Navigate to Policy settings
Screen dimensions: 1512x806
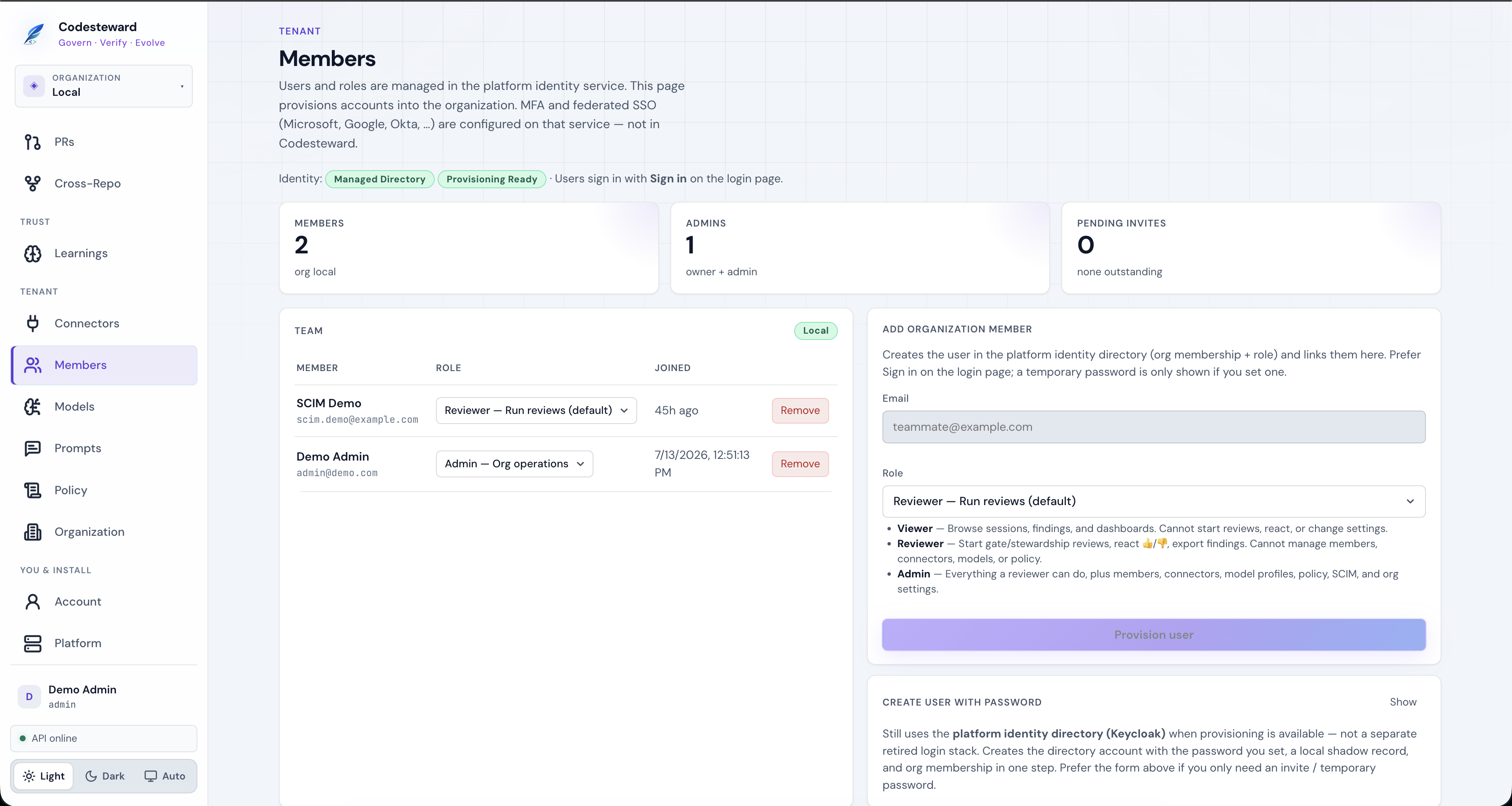pos(104,490)
